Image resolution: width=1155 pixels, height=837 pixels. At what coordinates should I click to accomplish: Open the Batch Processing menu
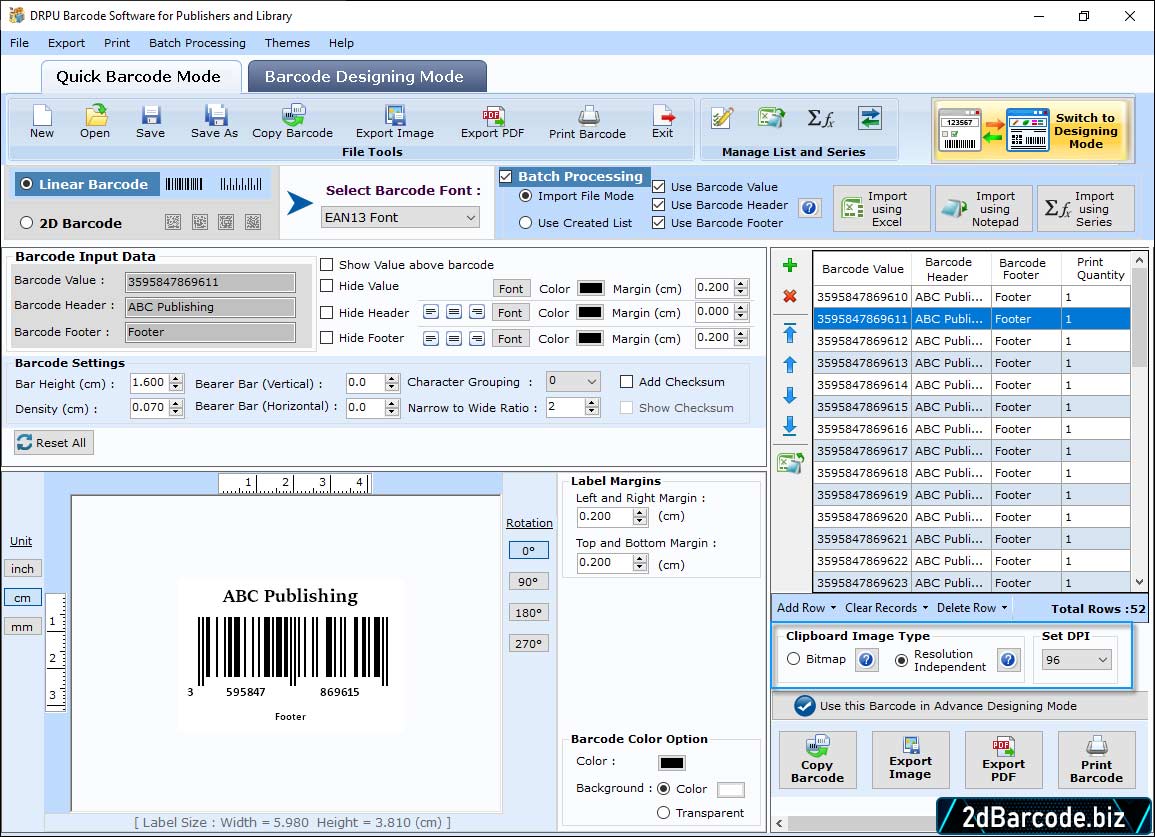(197, 43)
